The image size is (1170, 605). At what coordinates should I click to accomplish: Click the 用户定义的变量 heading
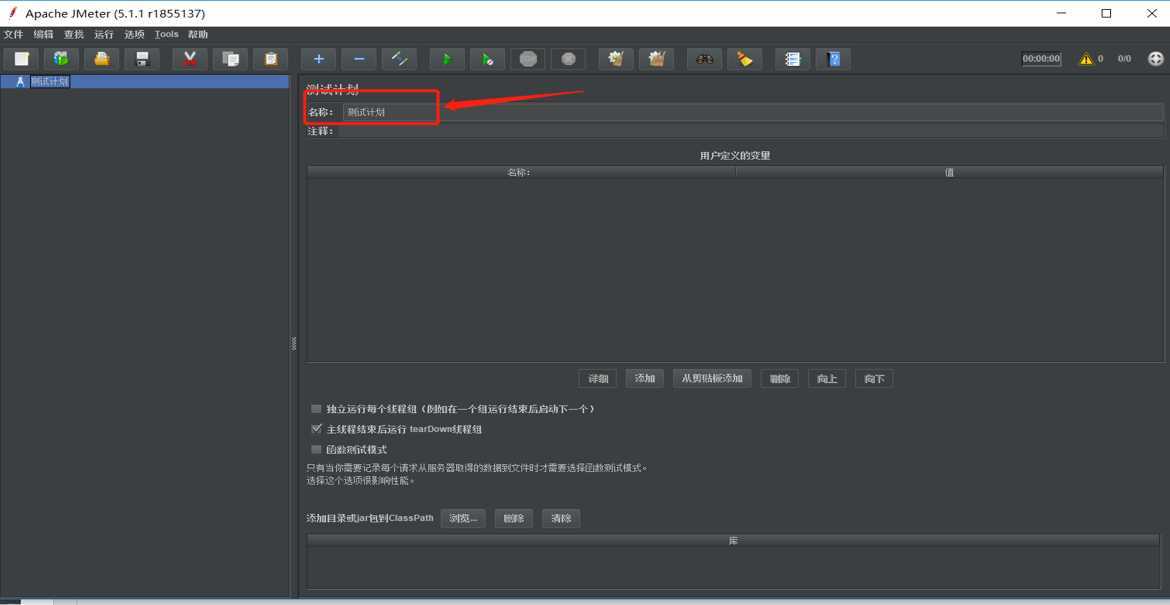pyautogui.click(x=735, y=156)
